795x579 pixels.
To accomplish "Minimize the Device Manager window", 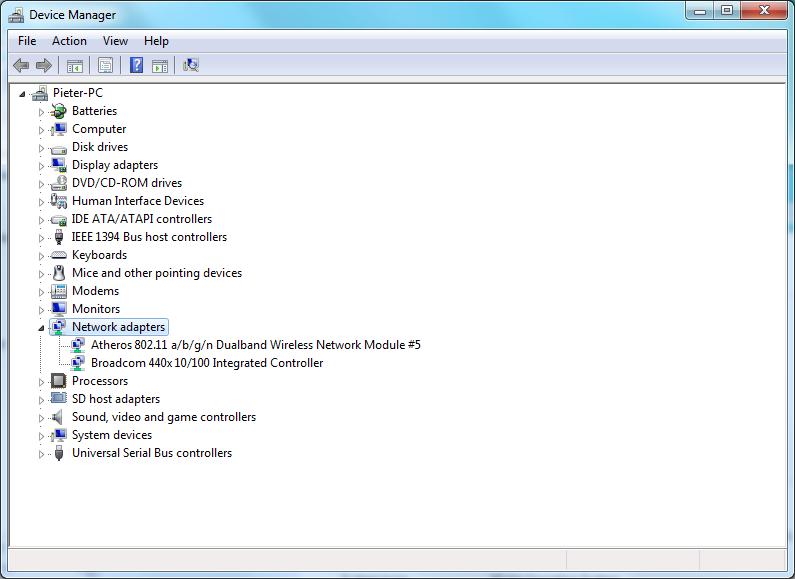I will coord(700,11).
